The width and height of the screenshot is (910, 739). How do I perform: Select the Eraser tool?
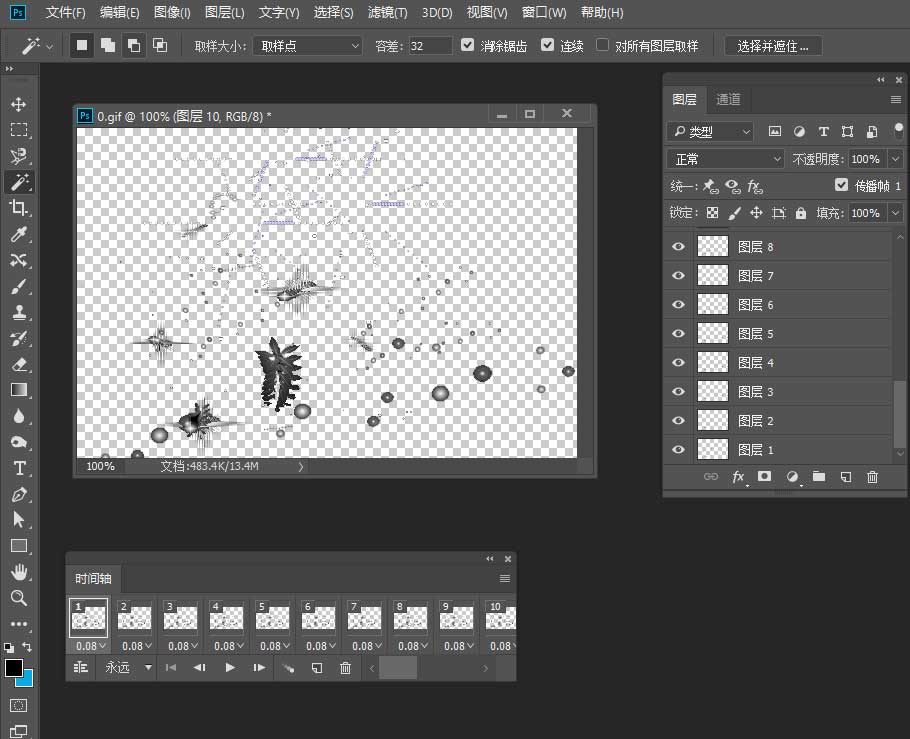tap(19, 365)
